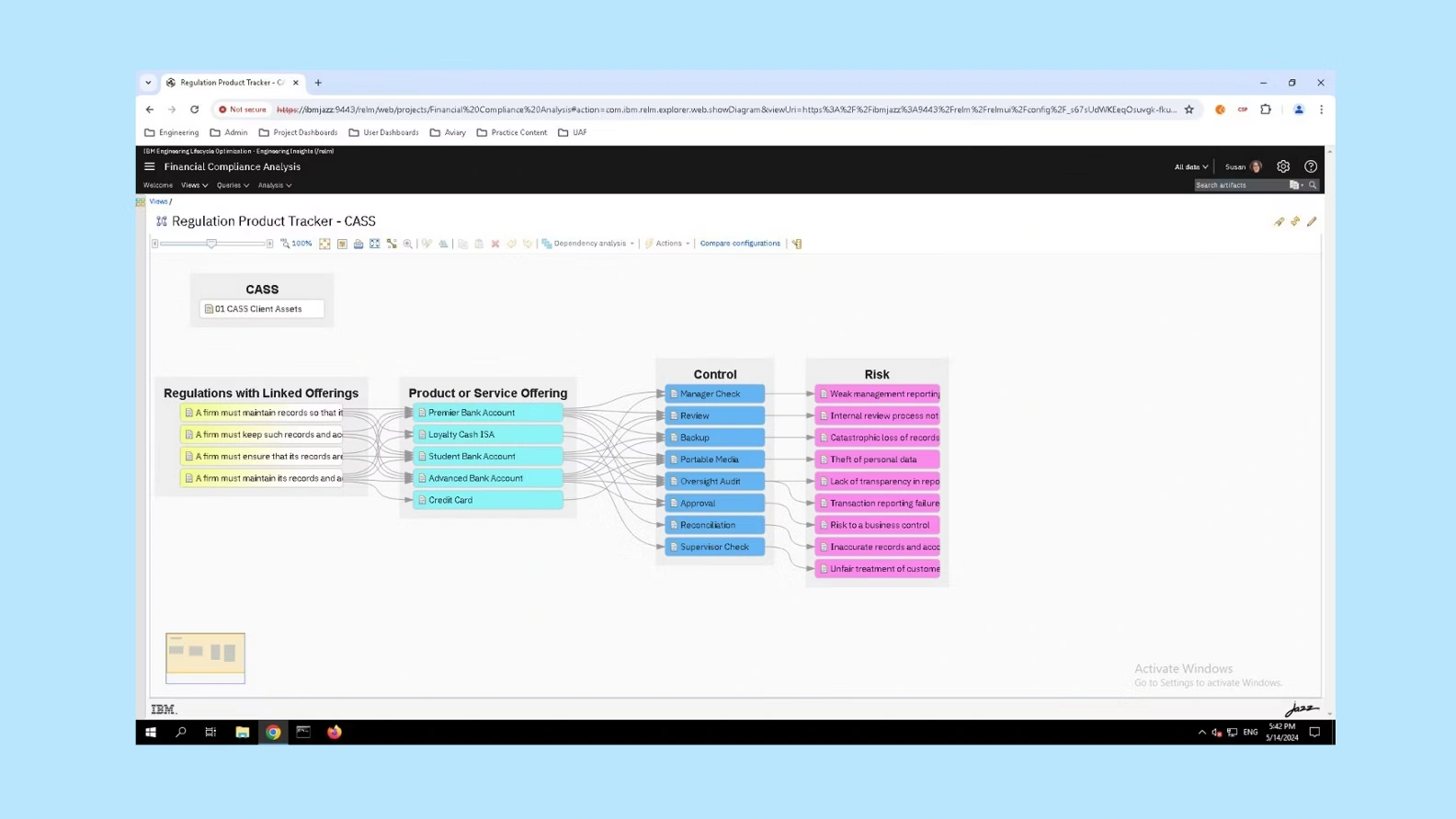Image resolution: width=1456 pixels, height=819 pixels.
Task: Click the magnifier zoom-in toolbar icon
Action: click(x=408, y=244)
